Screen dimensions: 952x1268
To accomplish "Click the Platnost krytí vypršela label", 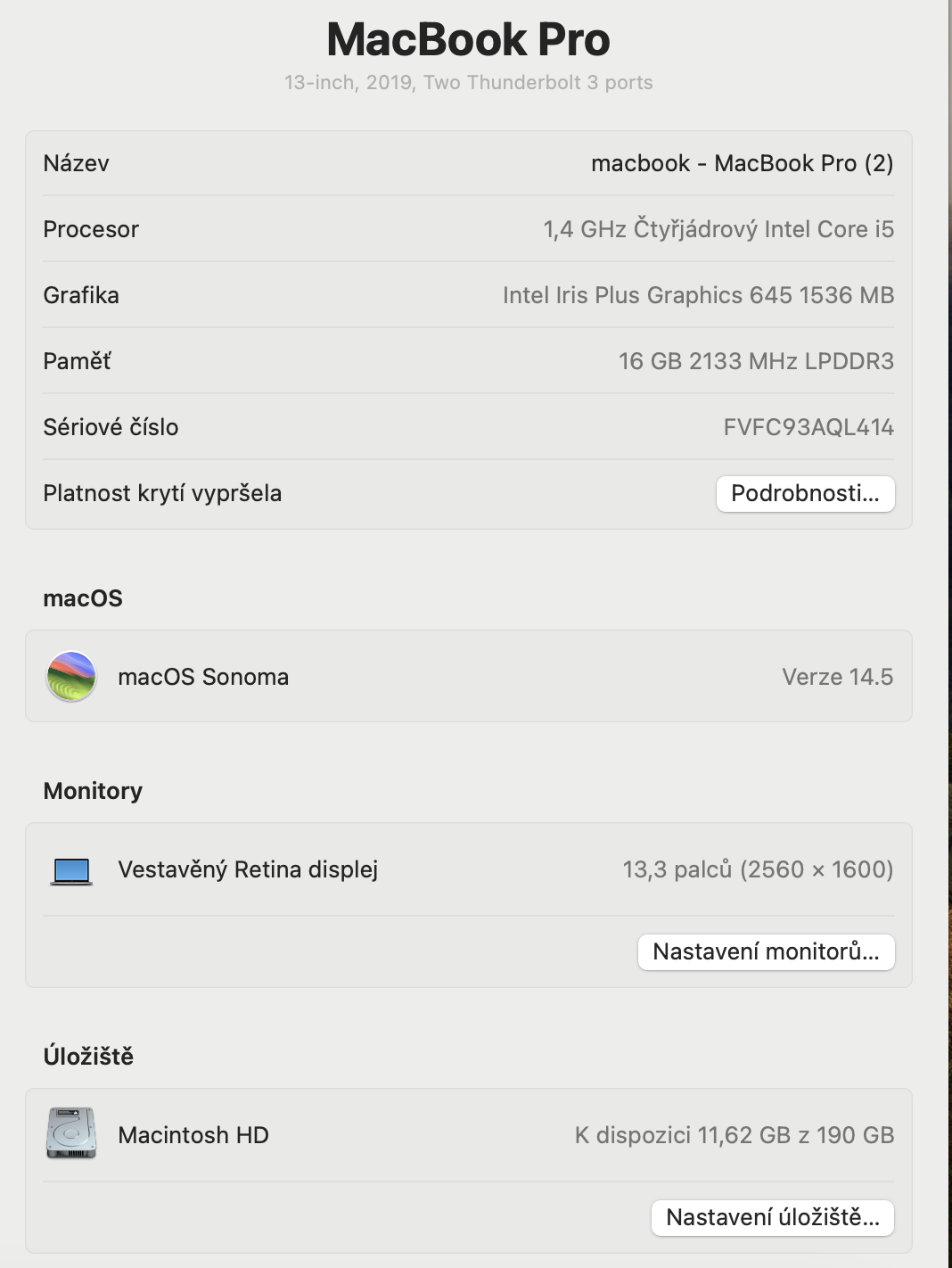I will click(162, 493).
